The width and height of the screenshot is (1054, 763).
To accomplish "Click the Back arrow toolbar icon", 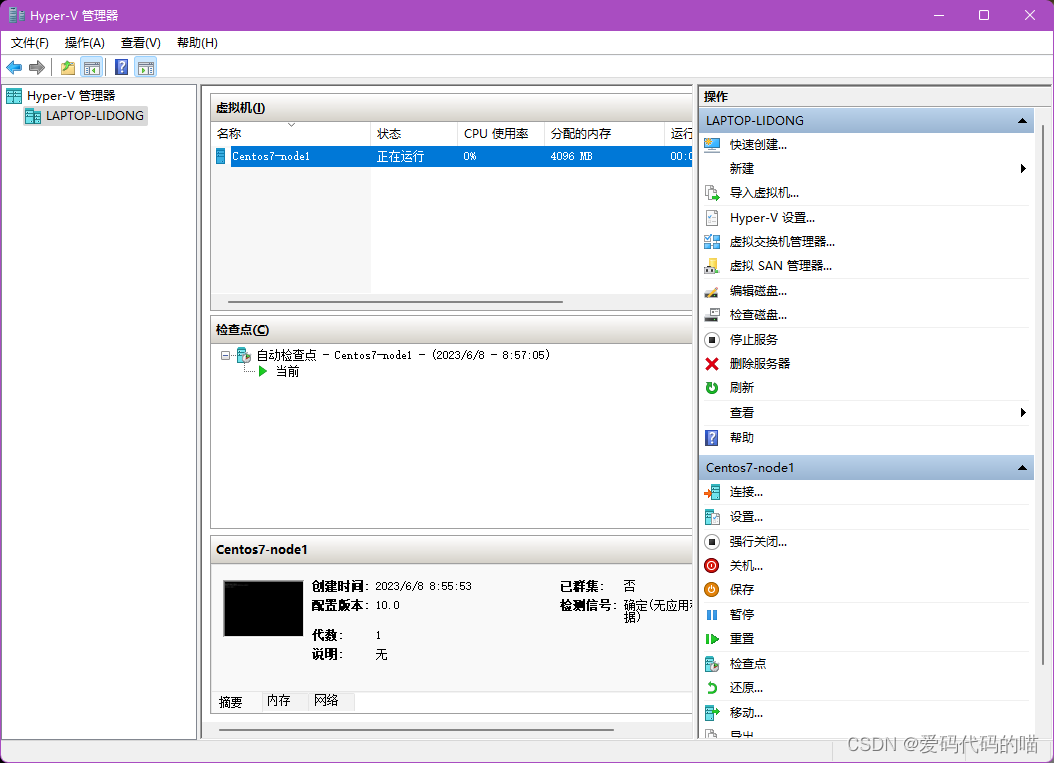I will click(14, 67).
